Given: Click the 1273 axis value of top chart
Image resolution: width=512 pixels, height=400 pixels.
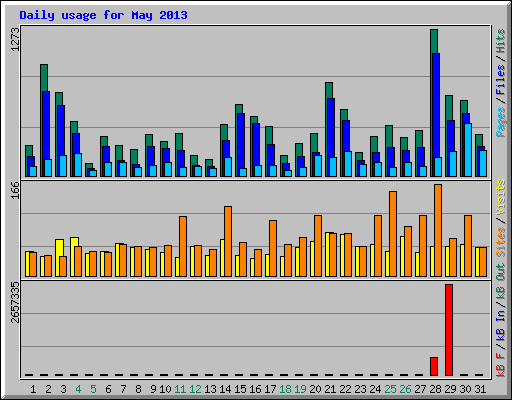Looking at the screenshot, I should (x=15, y=39).
